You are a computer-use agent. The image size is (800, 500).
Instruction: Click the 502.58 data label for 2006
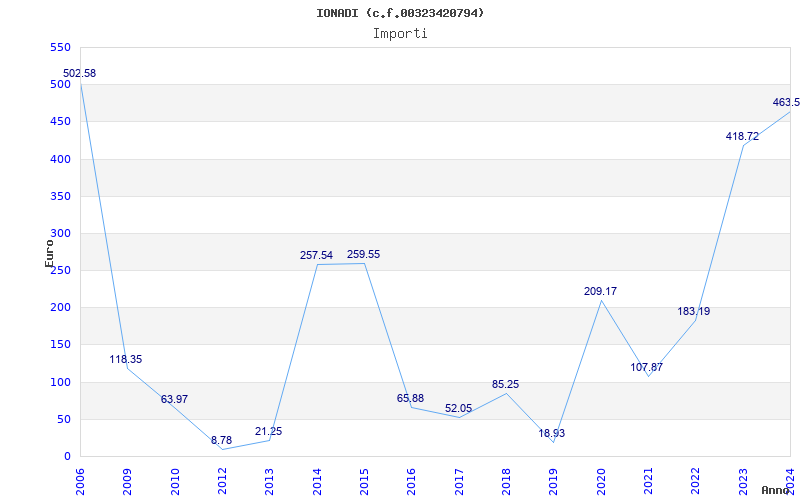tap(79, 73)
